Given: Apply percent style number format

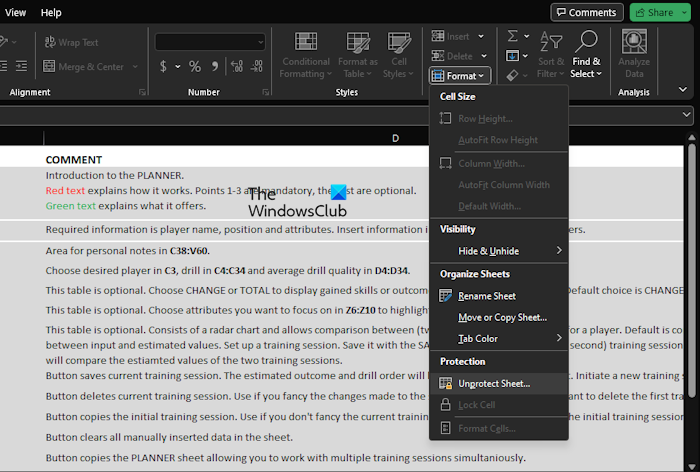Looking at the screenshot, I should point(194,66).
